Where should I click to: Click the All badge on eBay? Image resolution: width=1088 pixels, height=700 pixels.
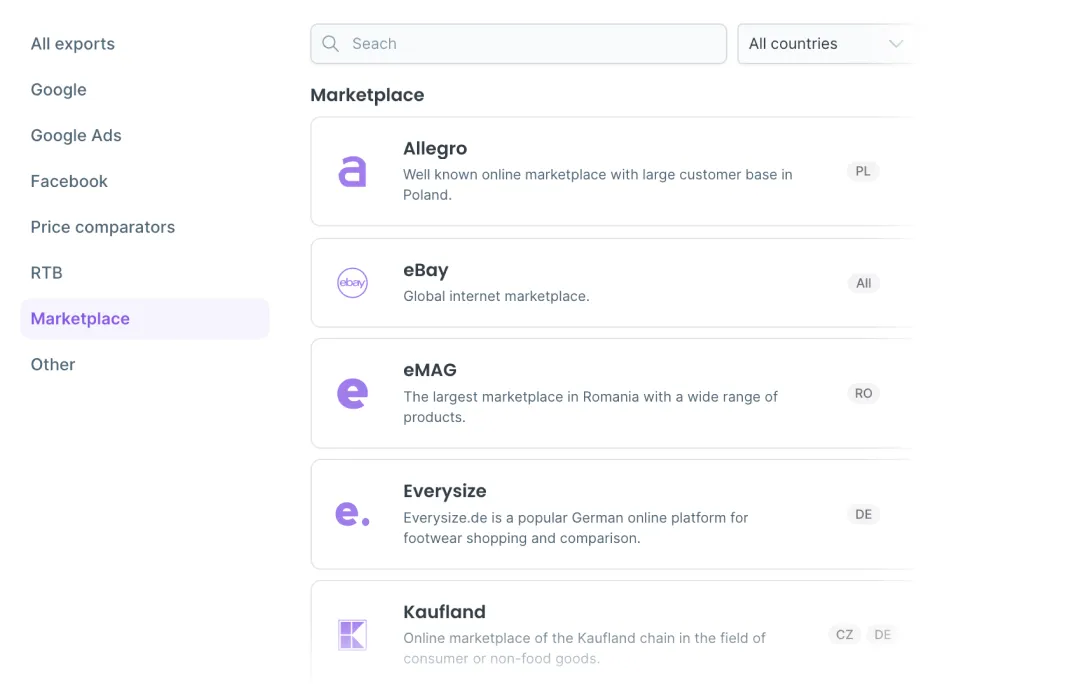coord(863,283)
